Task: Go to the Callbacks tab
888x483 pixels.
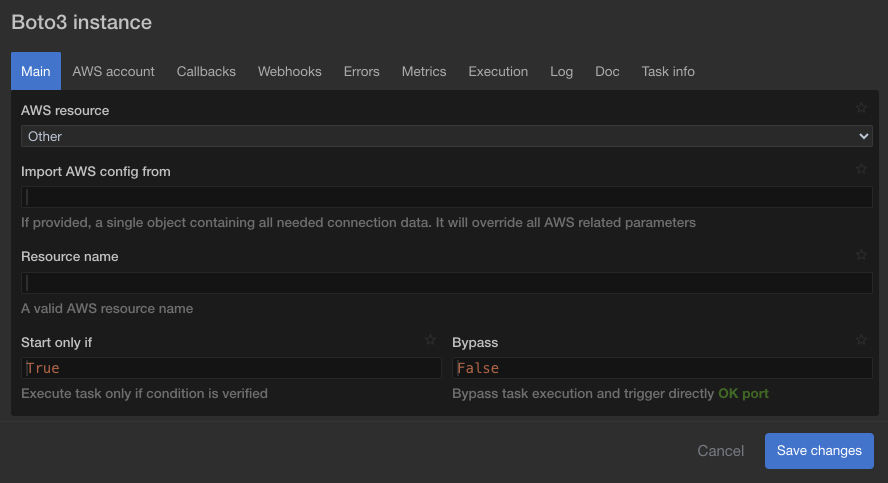Action: pyautogui.click(x=206, y=71)
